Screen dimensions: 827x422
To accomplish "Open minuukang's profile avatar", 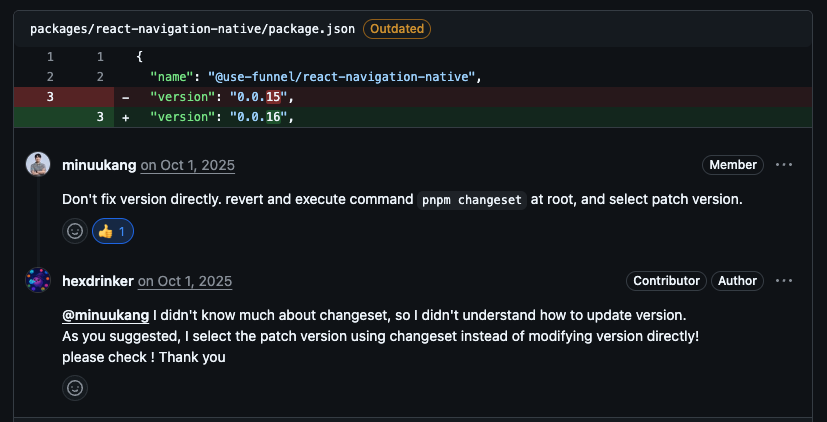I will coord(38,165).
